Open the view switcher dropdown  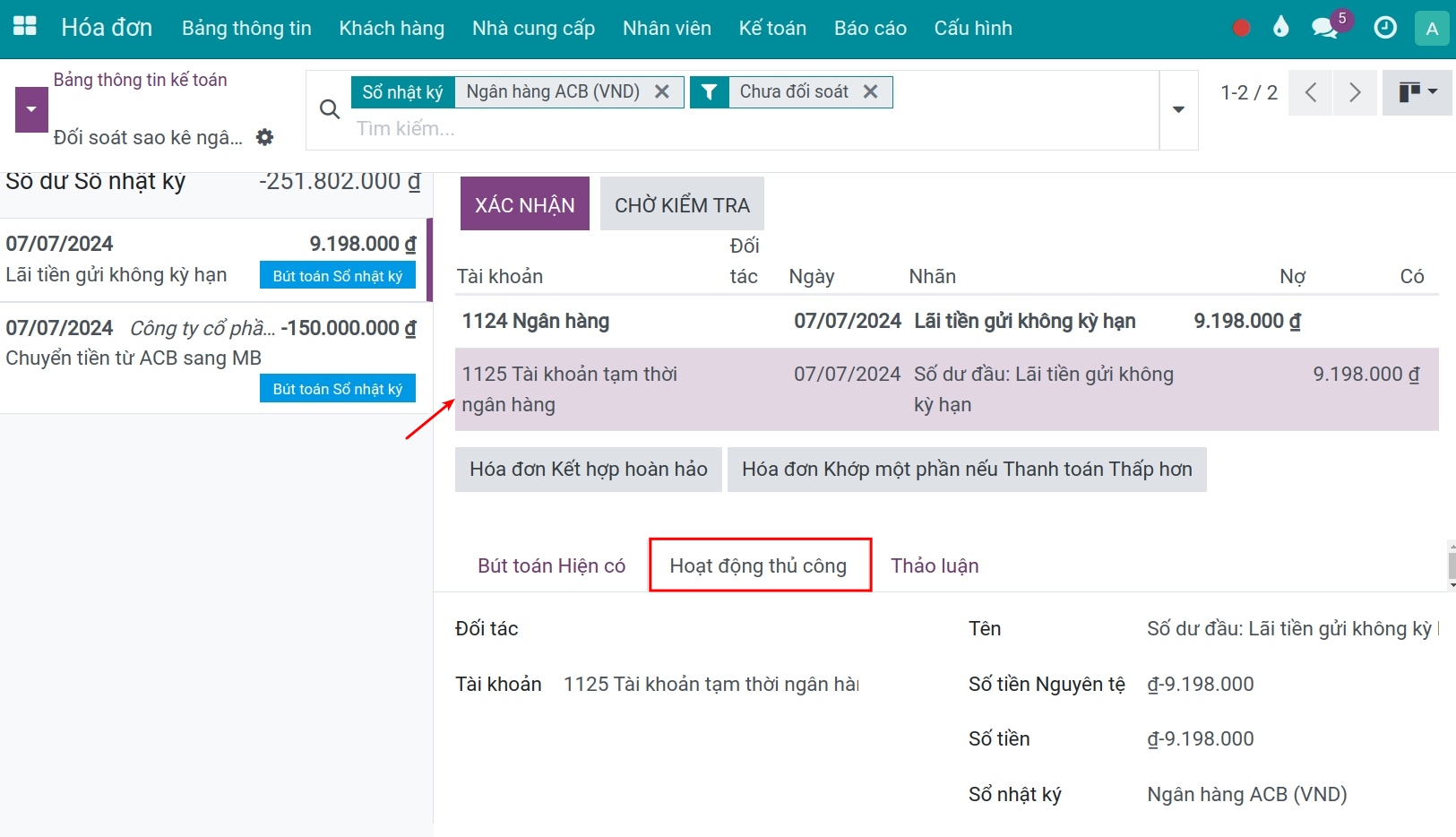click(x=1417, y=91)
